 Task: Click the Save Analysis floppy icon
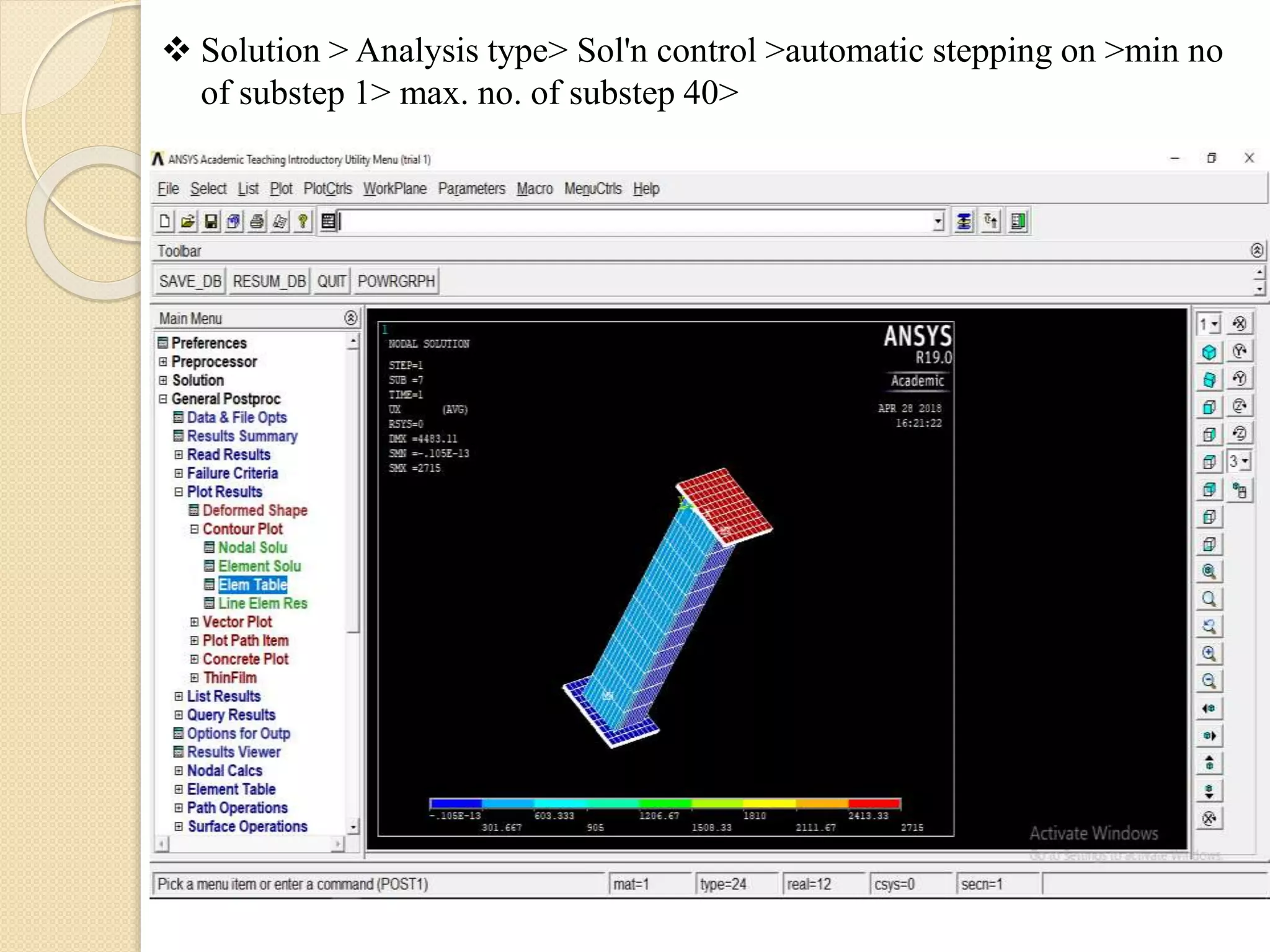[211, 221]
